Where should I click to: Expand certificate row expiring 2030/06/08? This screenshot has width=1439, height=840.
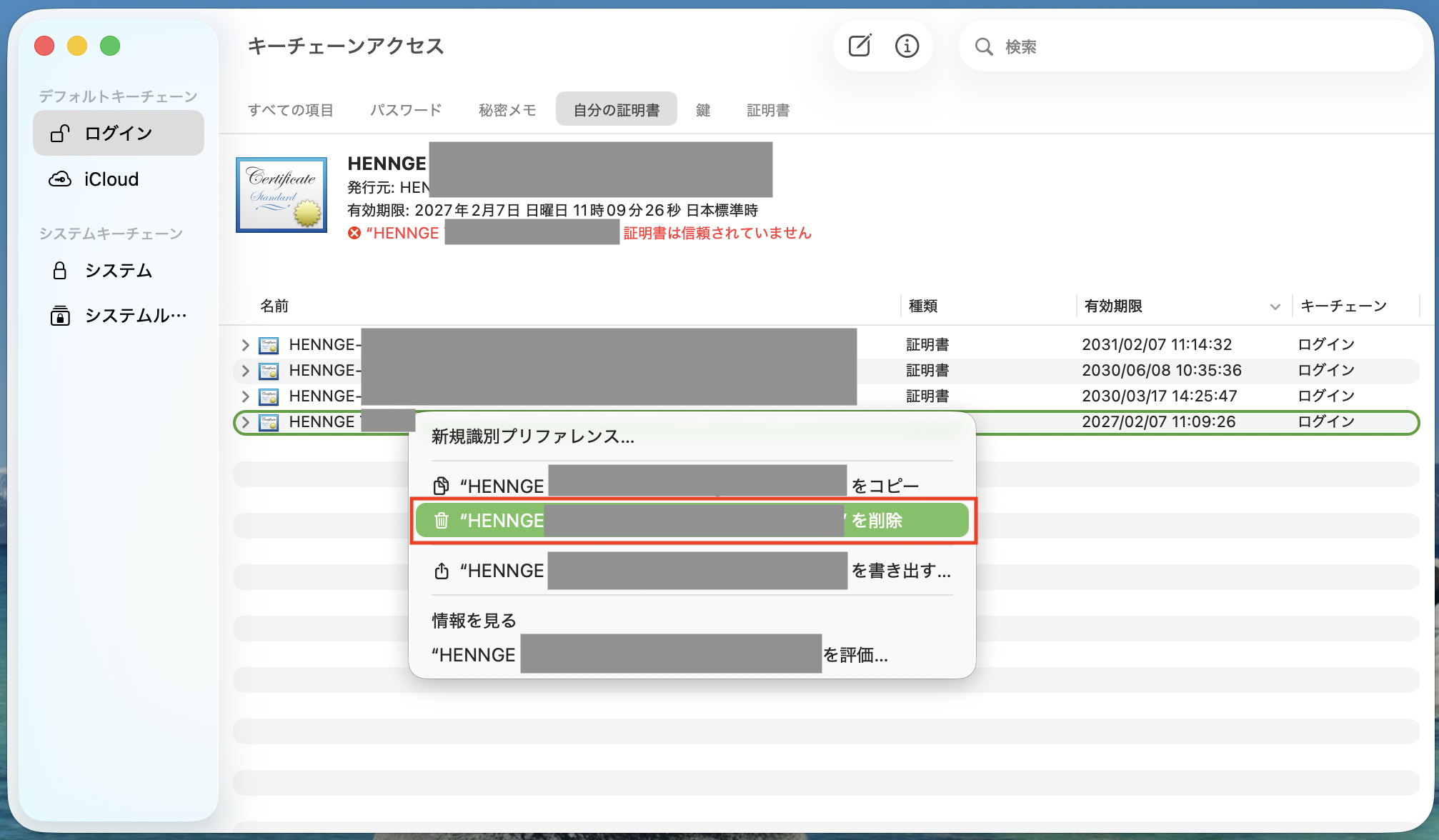pyautogui.click(x=246, y=371)
